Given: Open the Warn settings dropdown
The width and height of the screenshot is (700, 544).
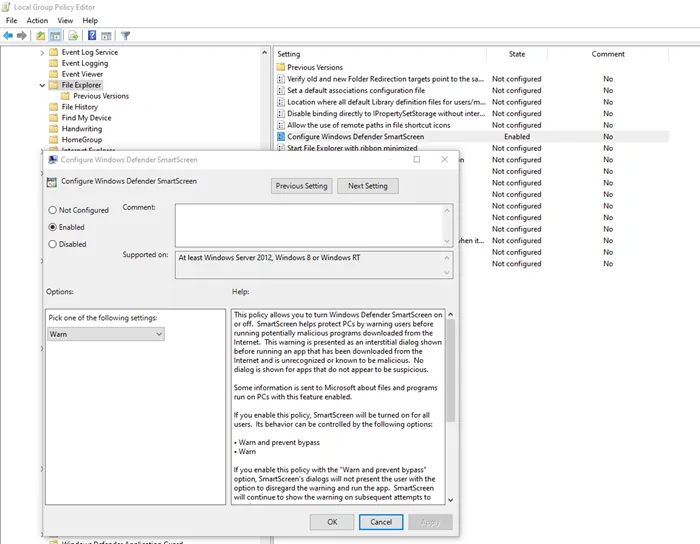Looking at the screenshot, I should [106, 334].
